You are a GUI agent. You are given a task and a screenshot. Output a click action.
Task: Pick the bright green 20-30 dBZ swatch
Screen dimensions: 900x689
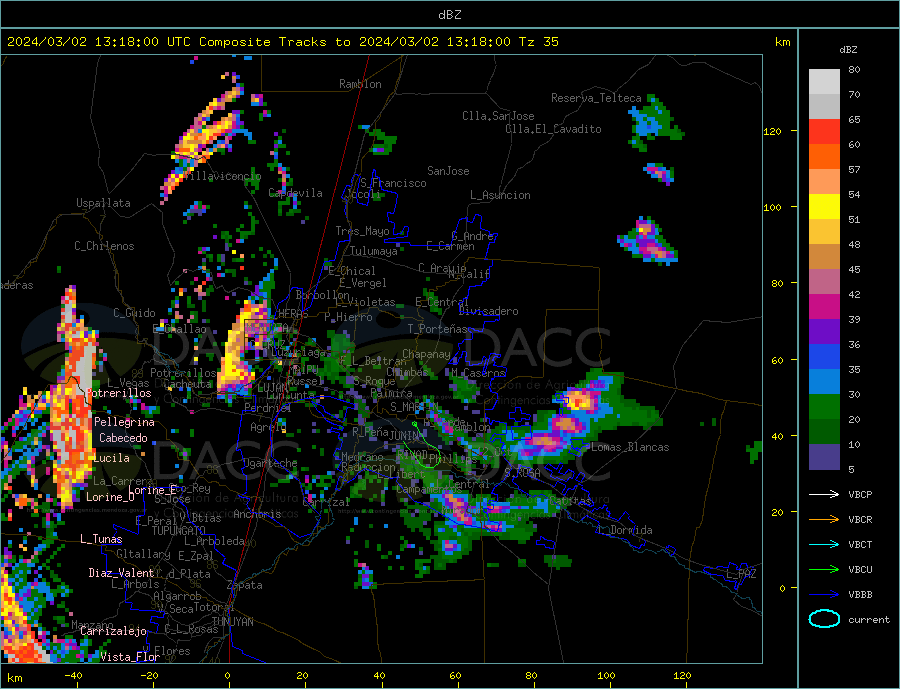point(824,407)
